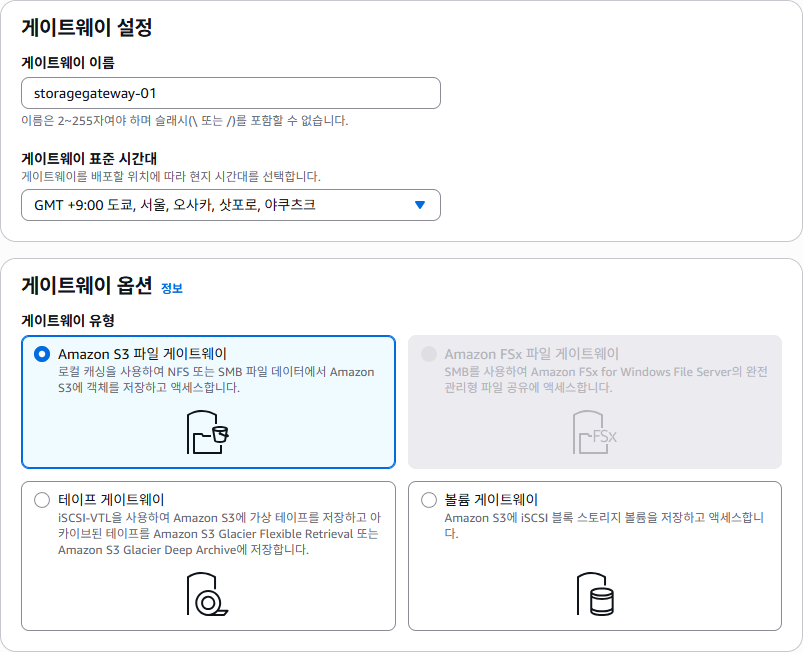Click the 볼륨 게이트웨이 title label

click(491, 500)
